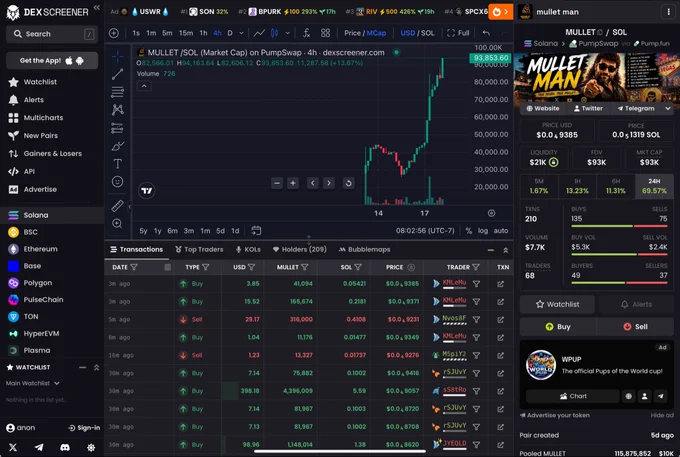Open New Pairs in sidebar

point(40,136)
